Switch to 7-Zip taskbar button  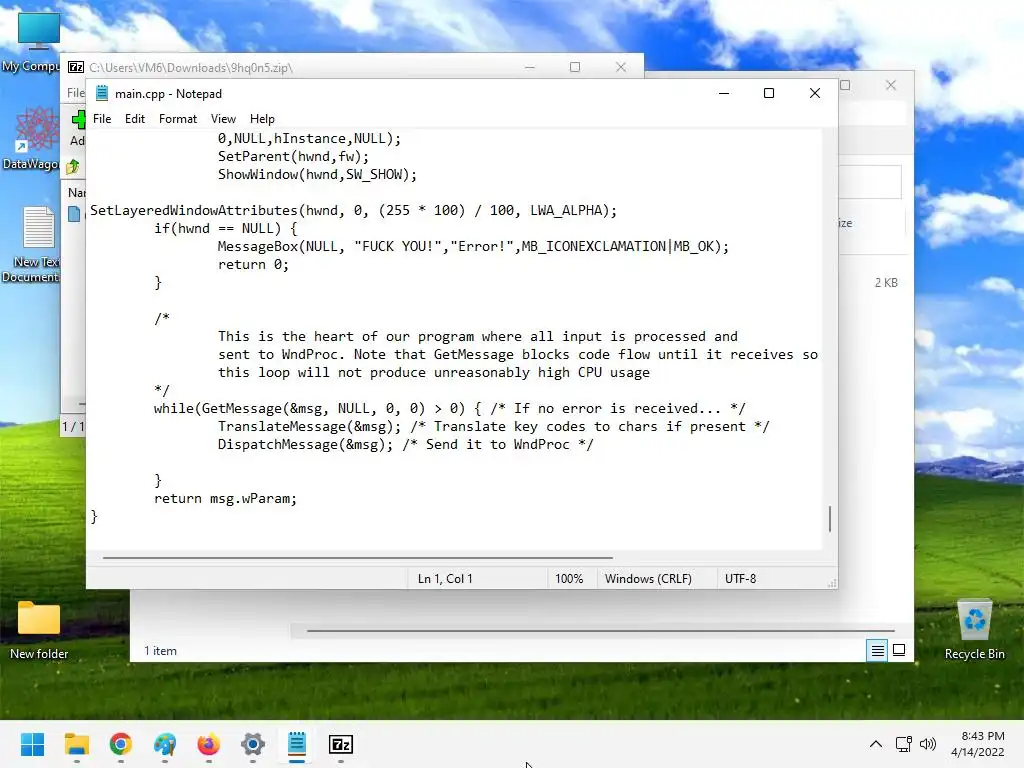[x=341, y=744]
